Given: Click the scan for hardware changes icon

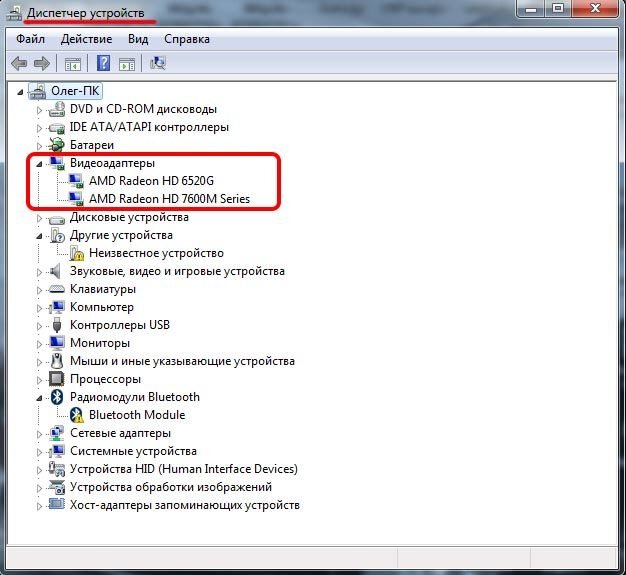Looking at the screenshot, I should 158,63.
